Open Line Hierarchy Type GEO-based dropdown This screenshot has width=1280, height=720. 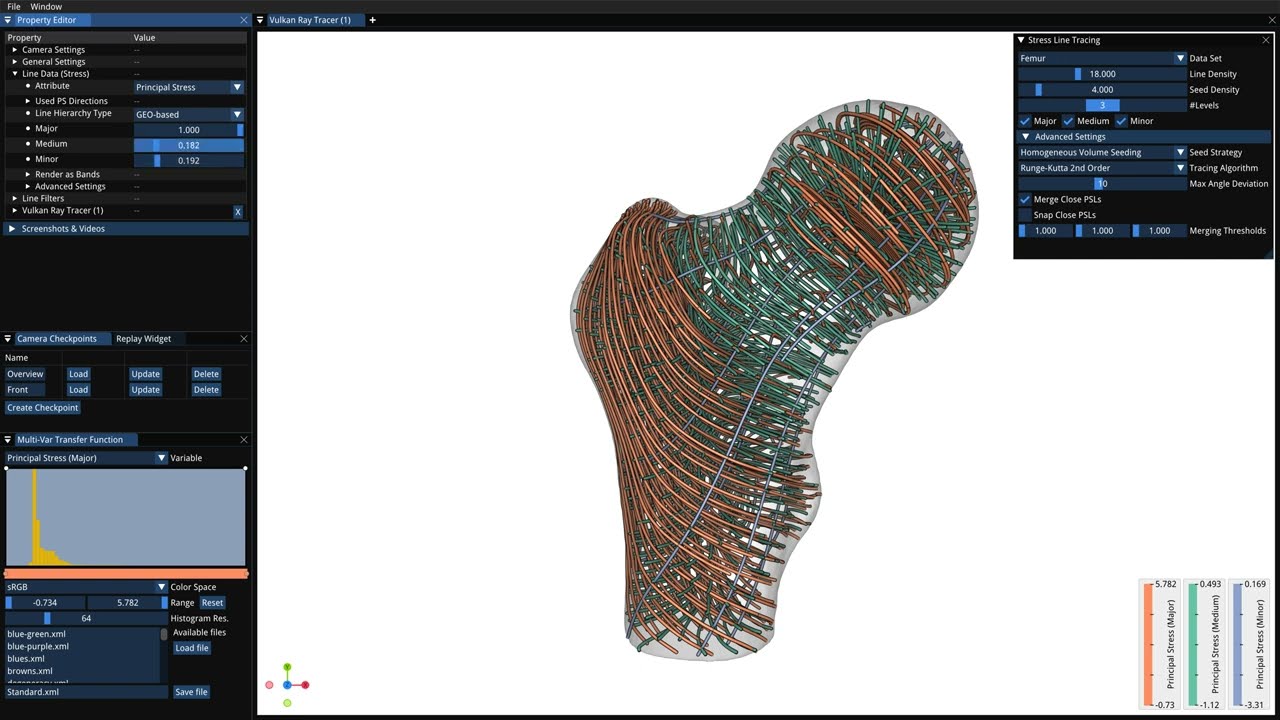pyautogui.click(x=189, y=115)
